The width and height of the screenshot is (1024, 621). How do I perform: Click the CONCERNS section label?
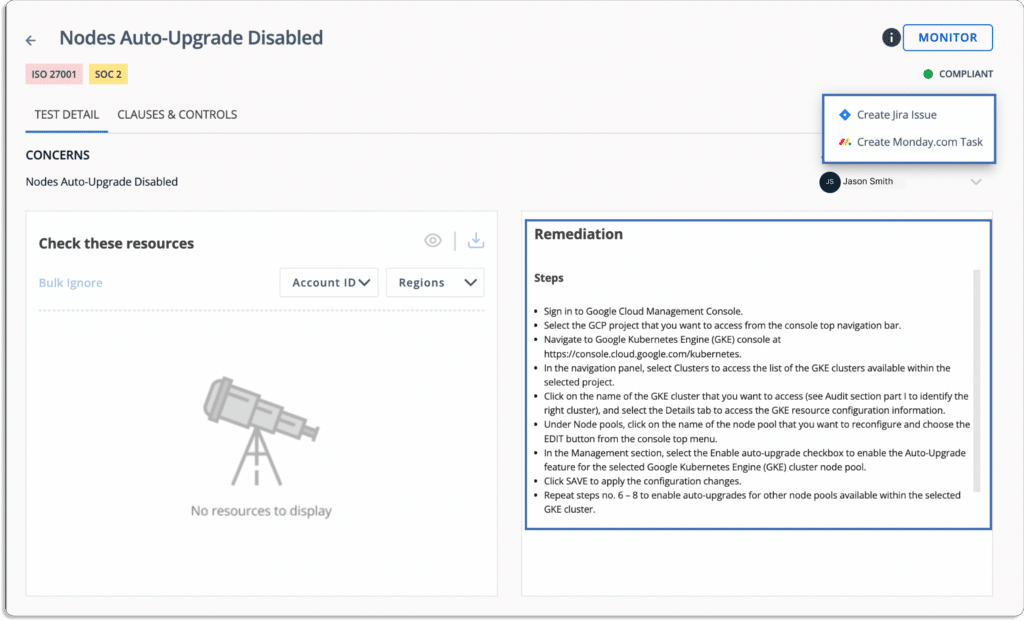57,155
